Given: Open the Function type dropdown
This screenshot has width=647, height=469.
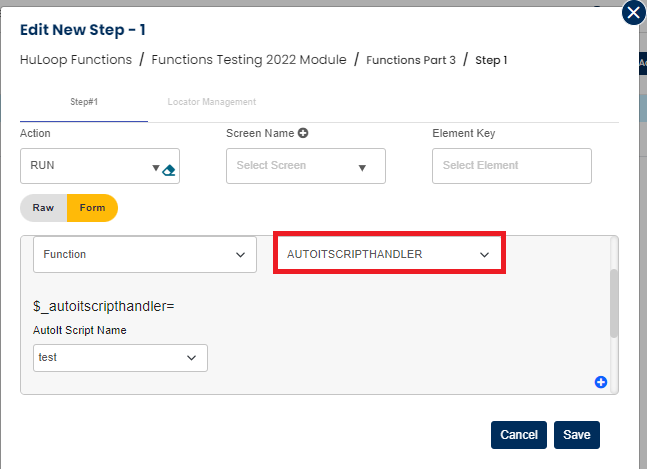Looking at the screenshot, I should pyautogui.click(x=144, y=255).
